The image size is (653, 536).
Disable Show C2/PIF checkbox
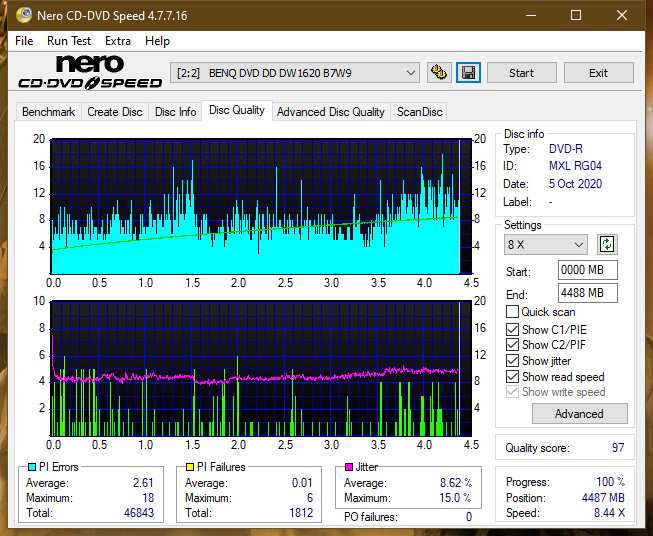512,345
